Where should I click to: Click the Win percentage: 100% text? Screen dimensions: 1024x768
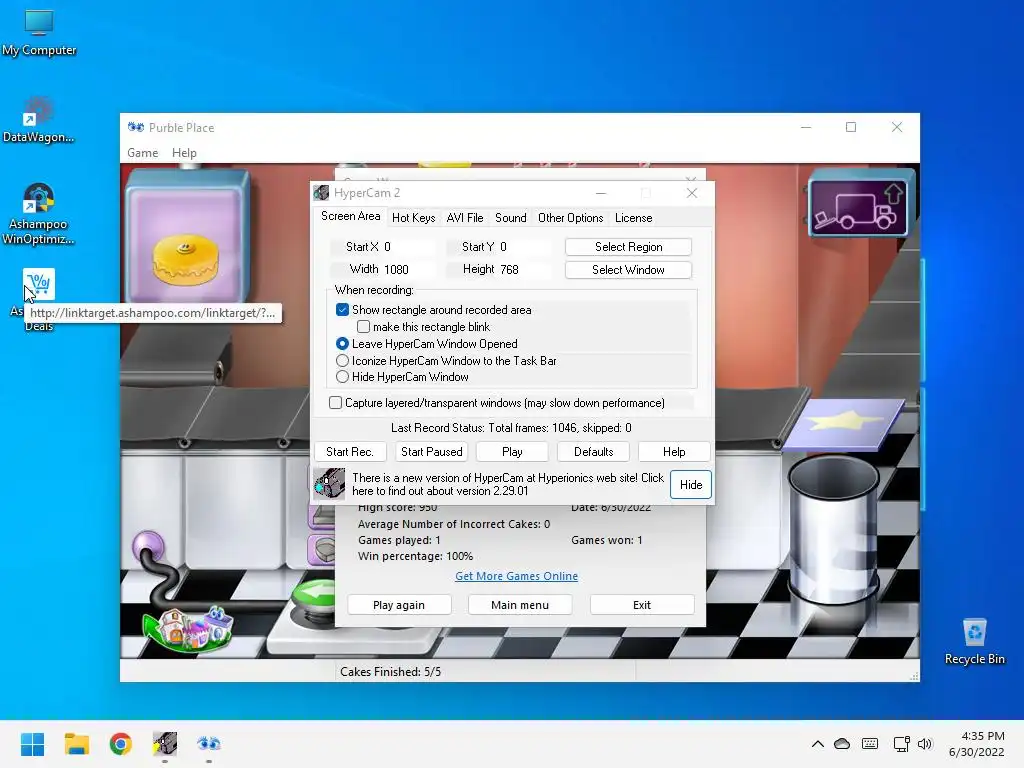415,556
